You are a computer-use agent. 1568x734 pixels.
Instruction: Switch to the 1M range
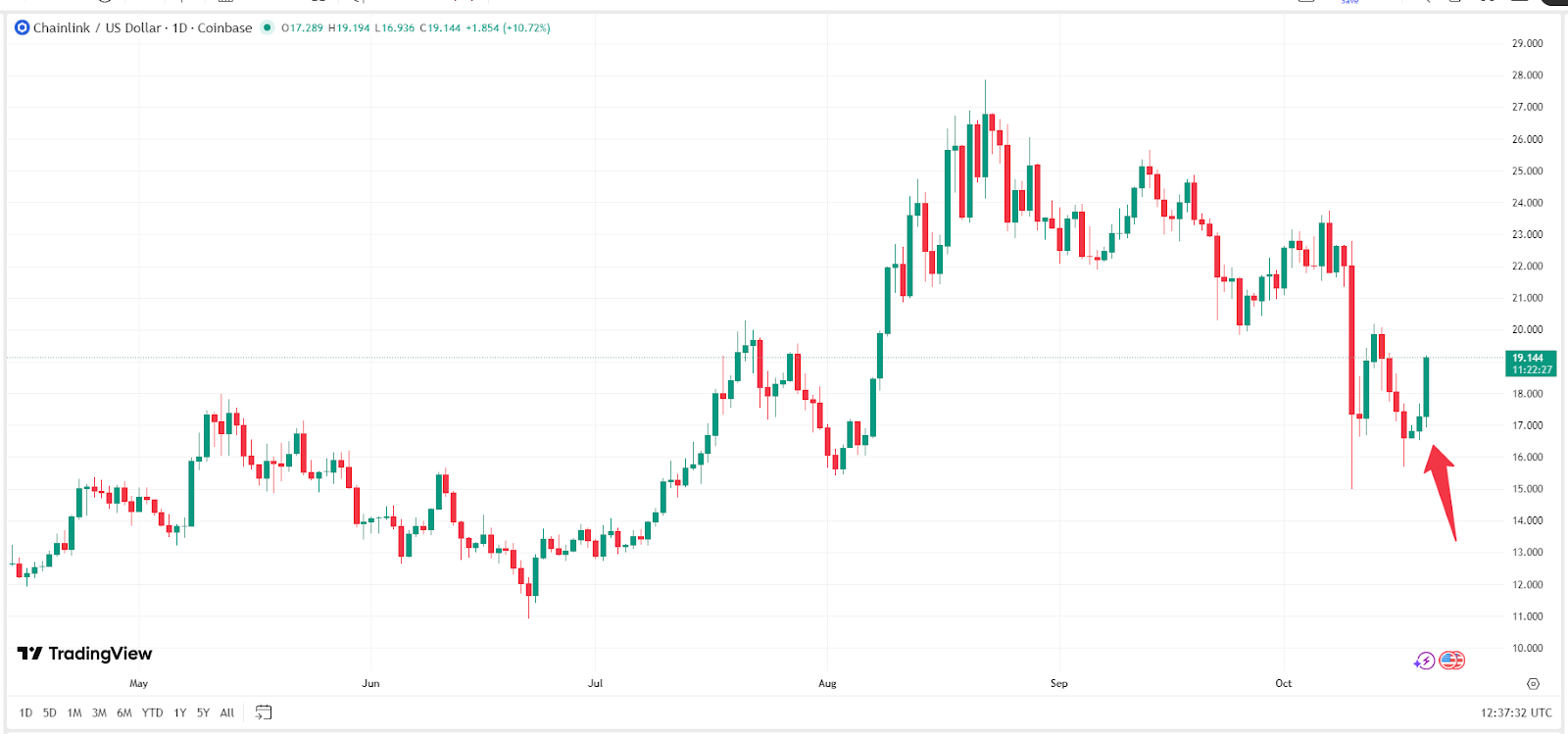(74, 712)
